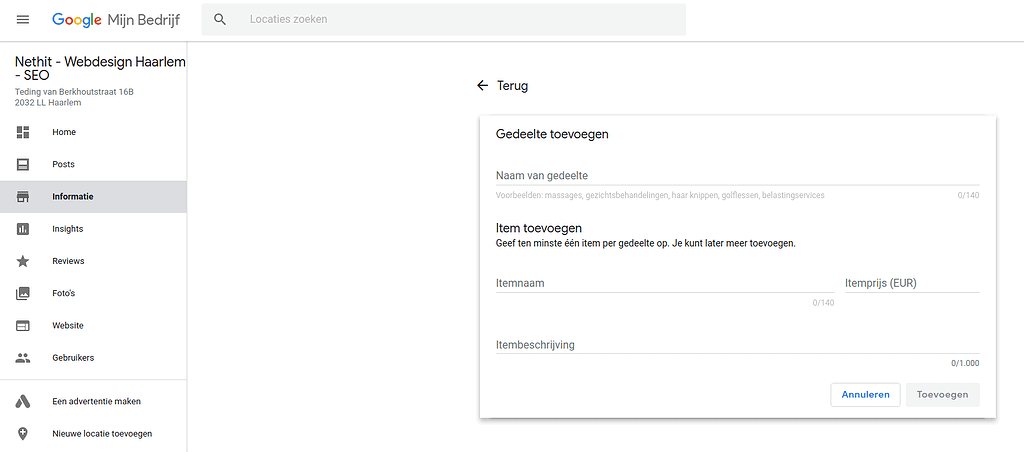1024x452 pixels.
Task: Click the address Teding van Berkhoutstraat 16B
Action: (x=74, y=92)
